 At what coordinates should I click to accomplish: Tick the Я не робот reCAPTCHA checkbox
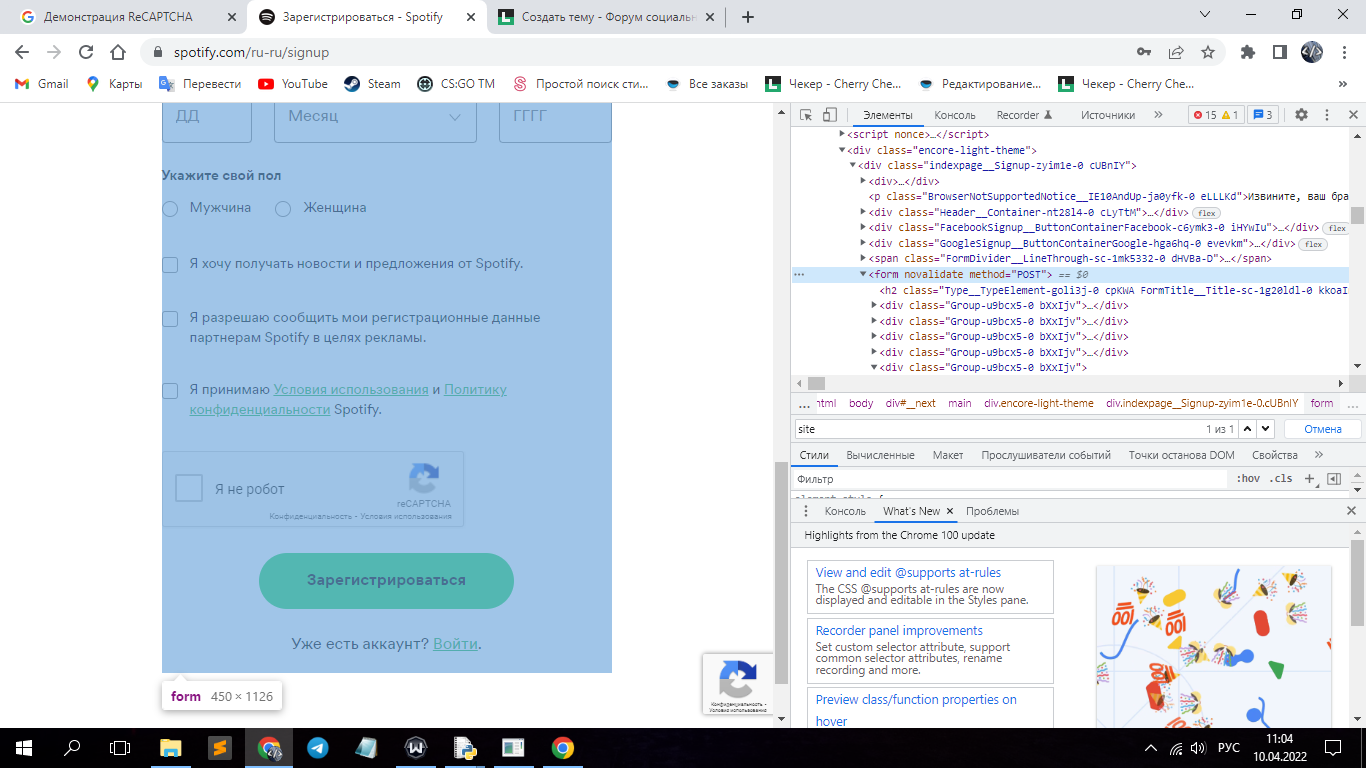[x=189, y=488]
